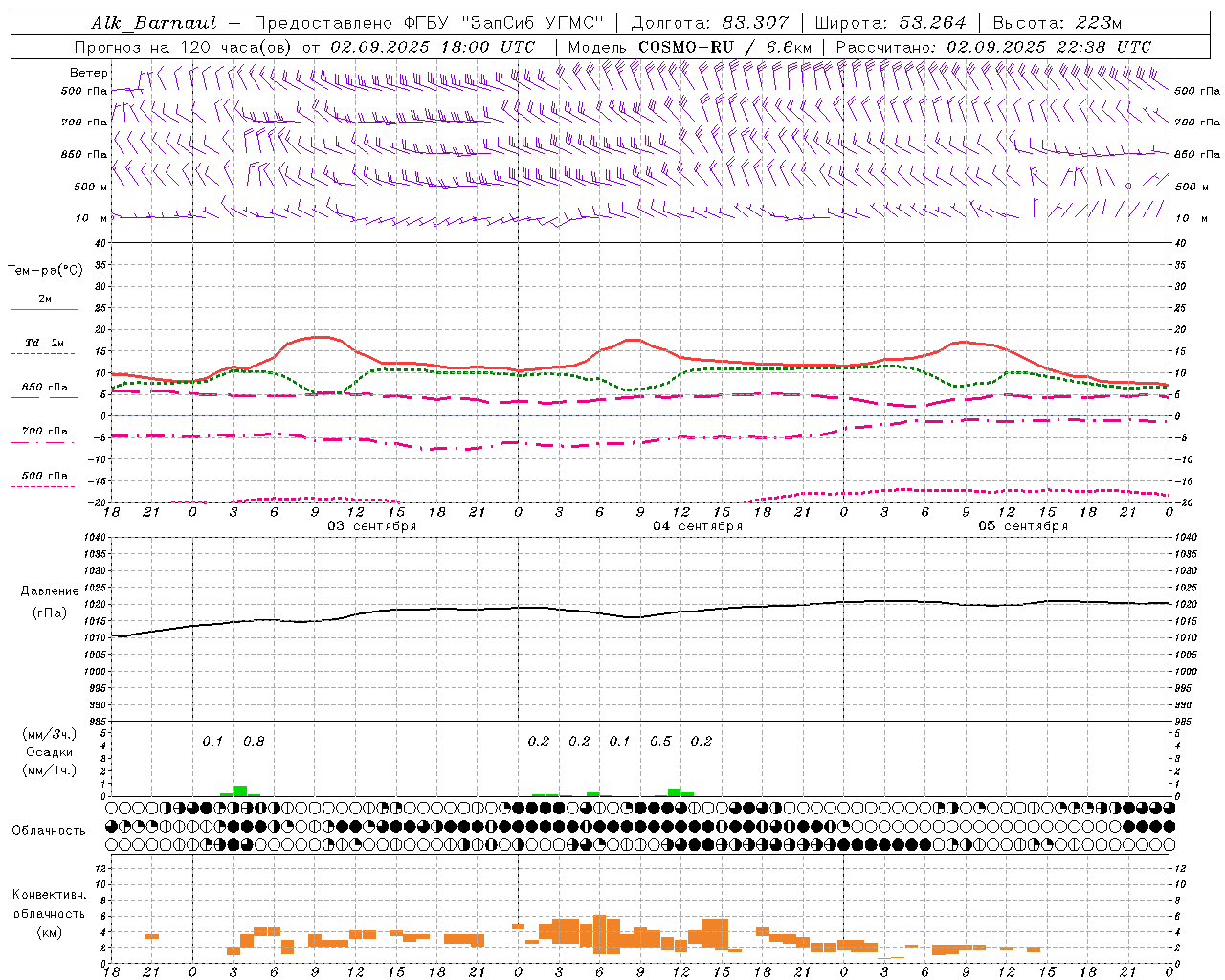Click the 'Долгота: 83.307' longitude field
The image size is (1225, 980).
click(710, 23)
